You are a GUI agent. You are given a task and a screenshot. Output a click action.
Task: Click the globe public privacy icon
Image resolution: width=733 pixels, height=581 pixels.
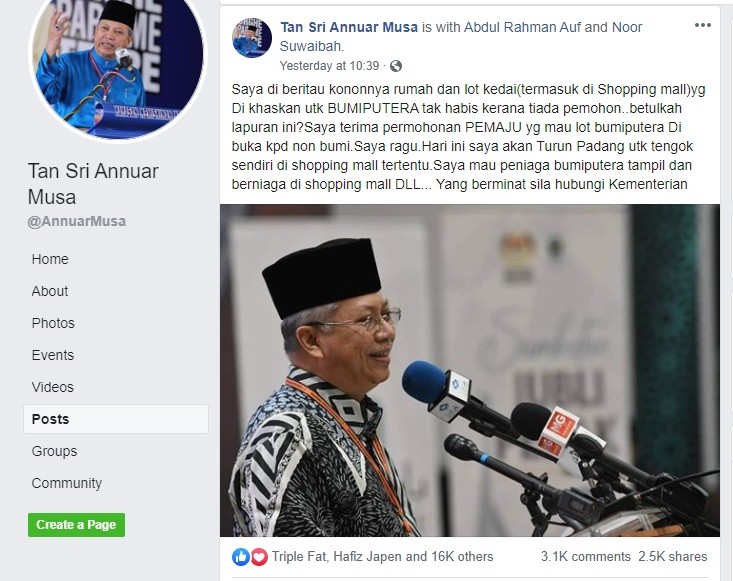coord(395,66)
